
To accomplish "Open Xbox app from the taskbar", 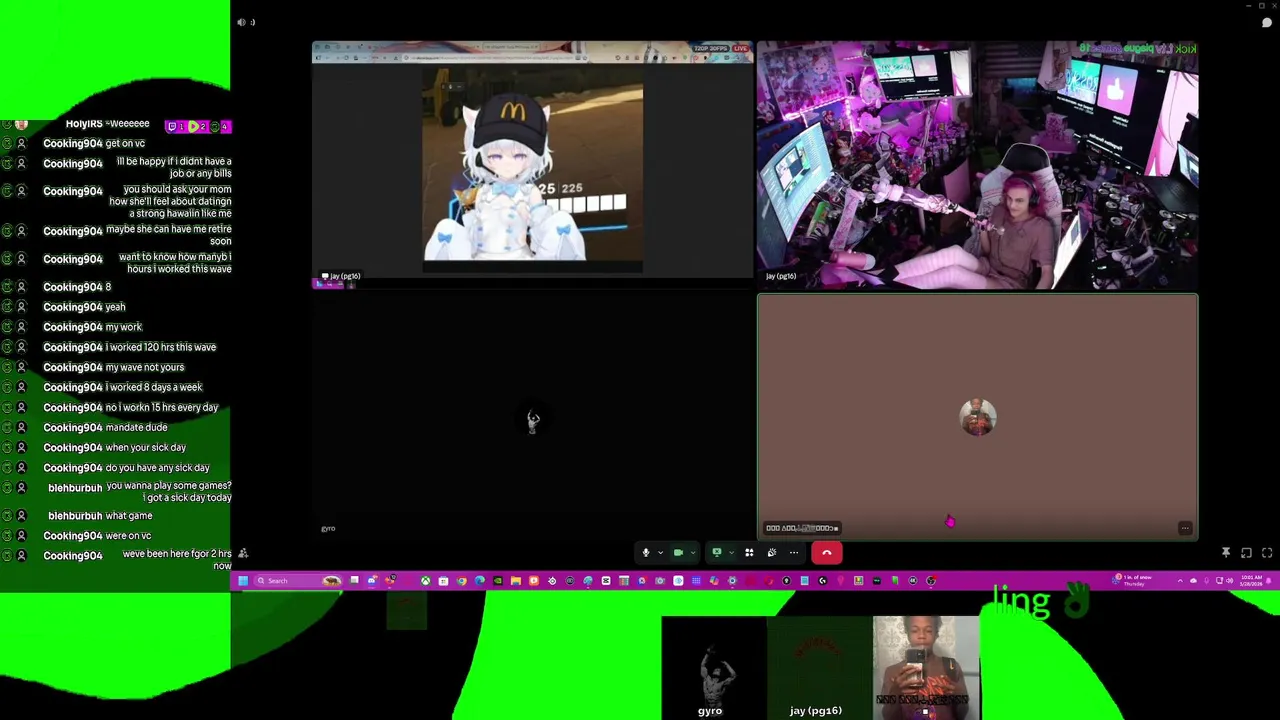I will point(425,580).
